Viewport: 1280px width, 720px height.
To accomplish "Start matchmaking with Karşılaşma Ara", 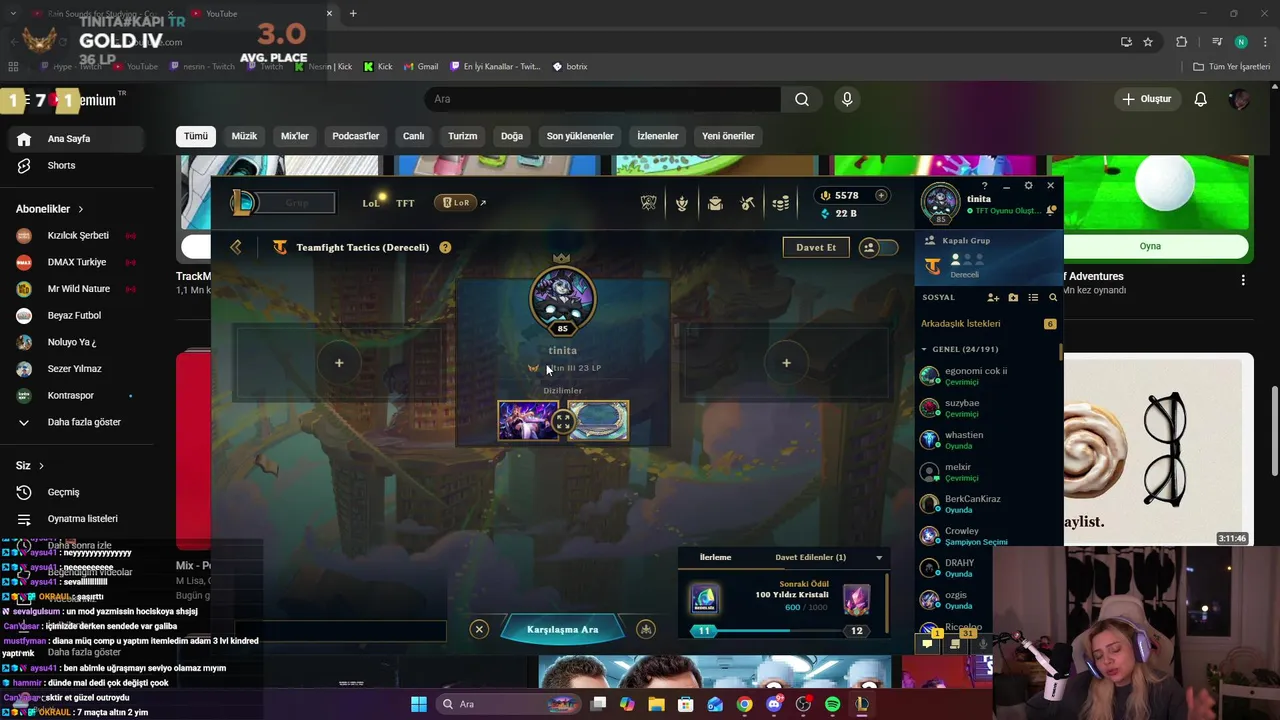I will click(562, 629).
